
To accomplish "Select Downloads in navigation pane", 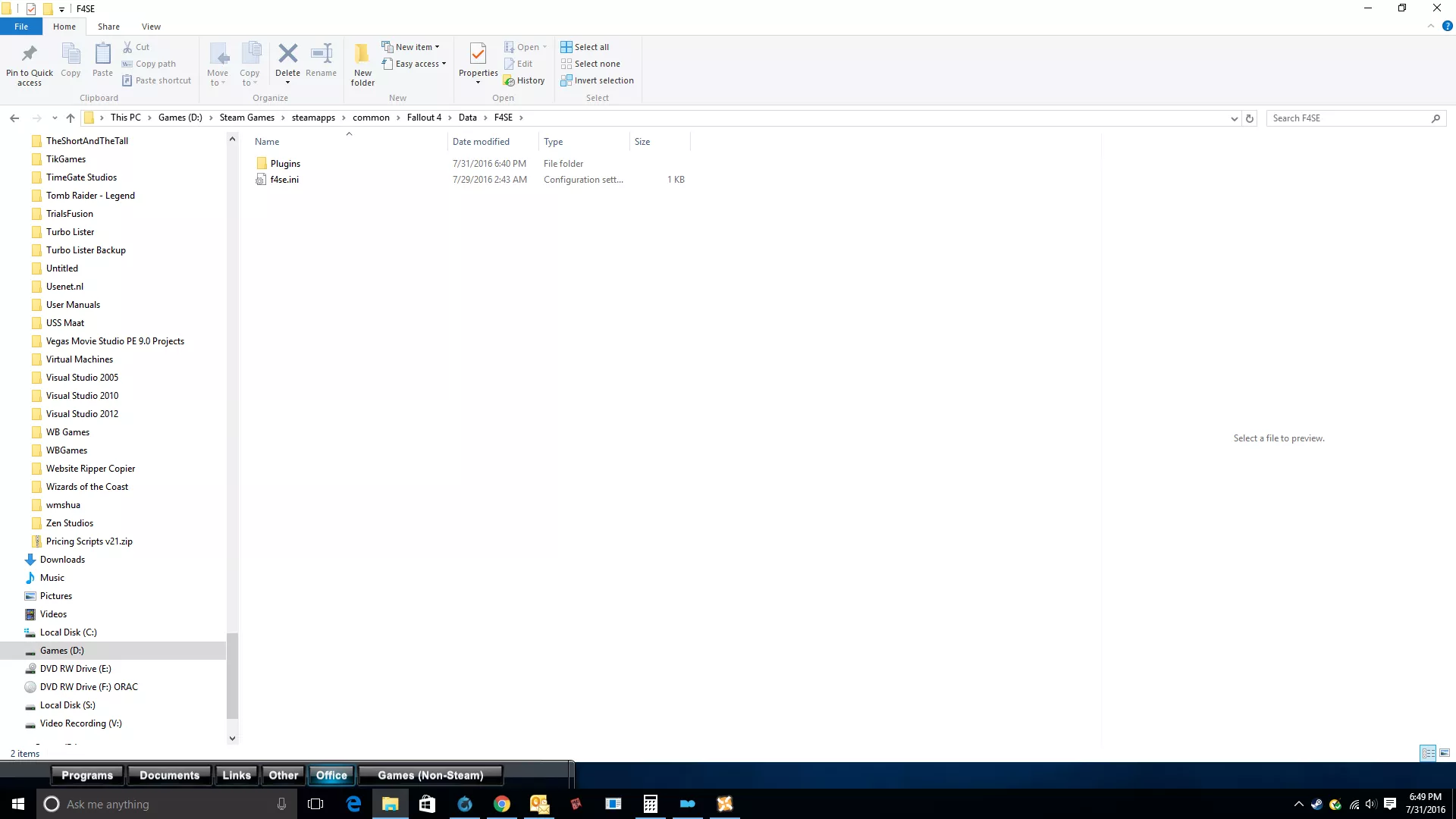I will pyautogui.click(x=62, y=560).
